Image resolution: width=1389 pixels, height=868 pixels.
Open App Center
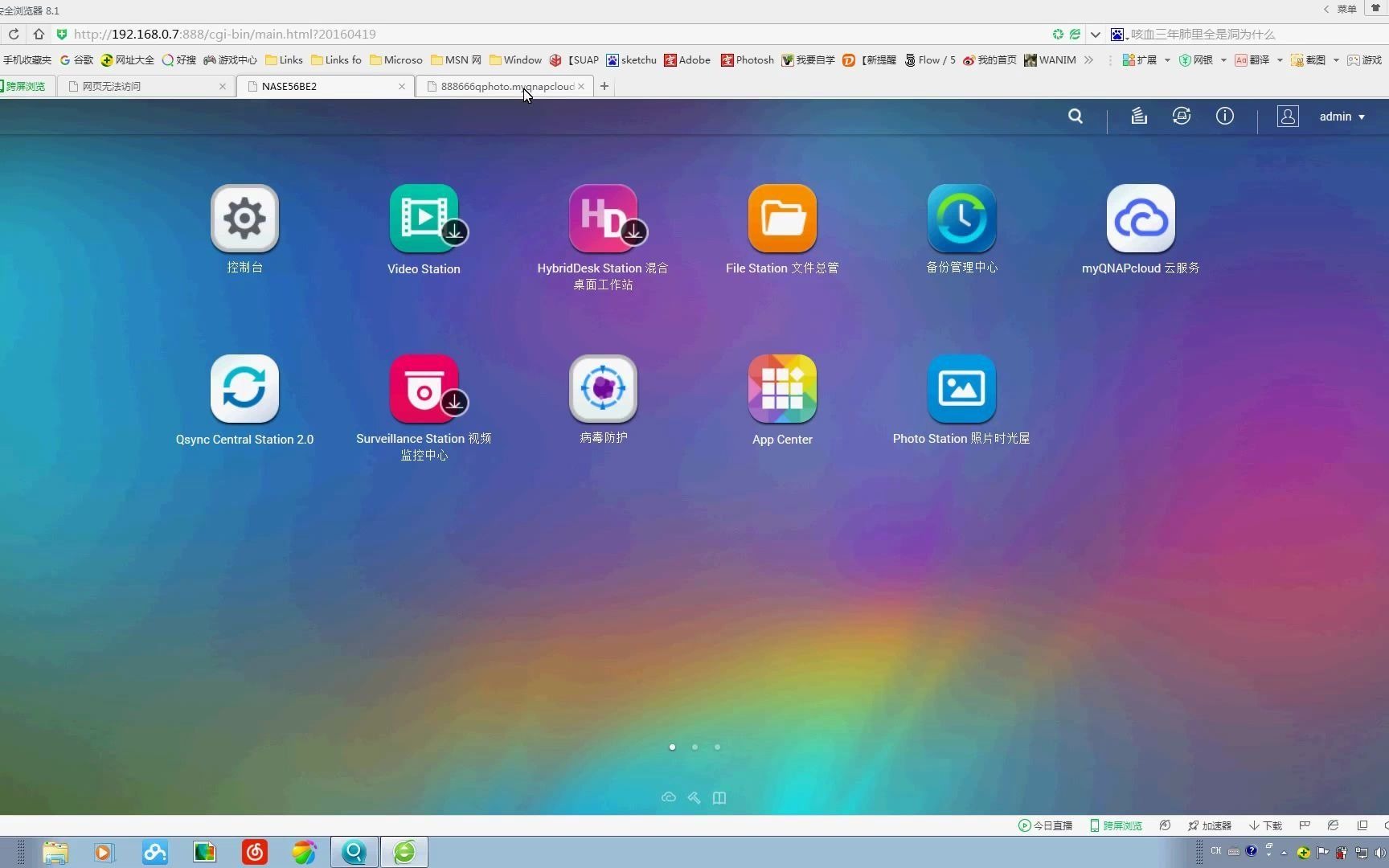pos(782,389)
